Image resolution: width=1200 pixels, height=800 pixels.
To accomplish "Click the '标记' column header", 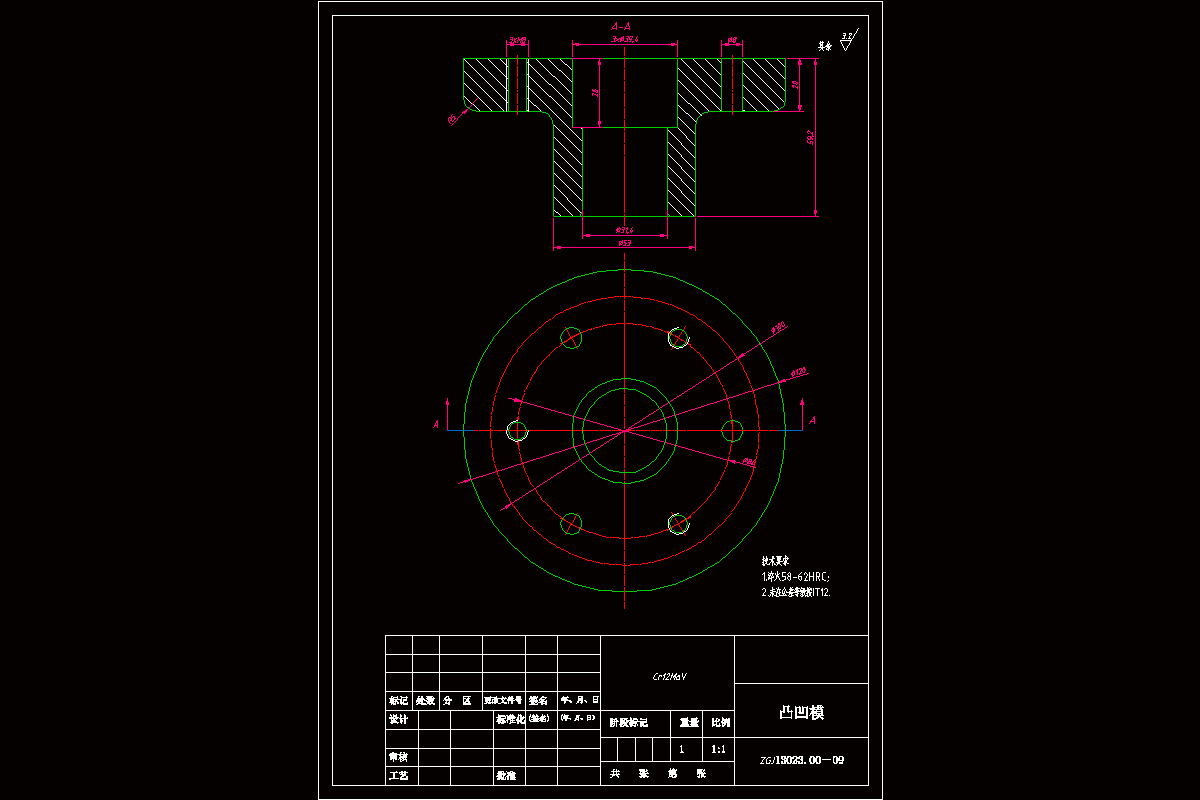I will 398,701.
